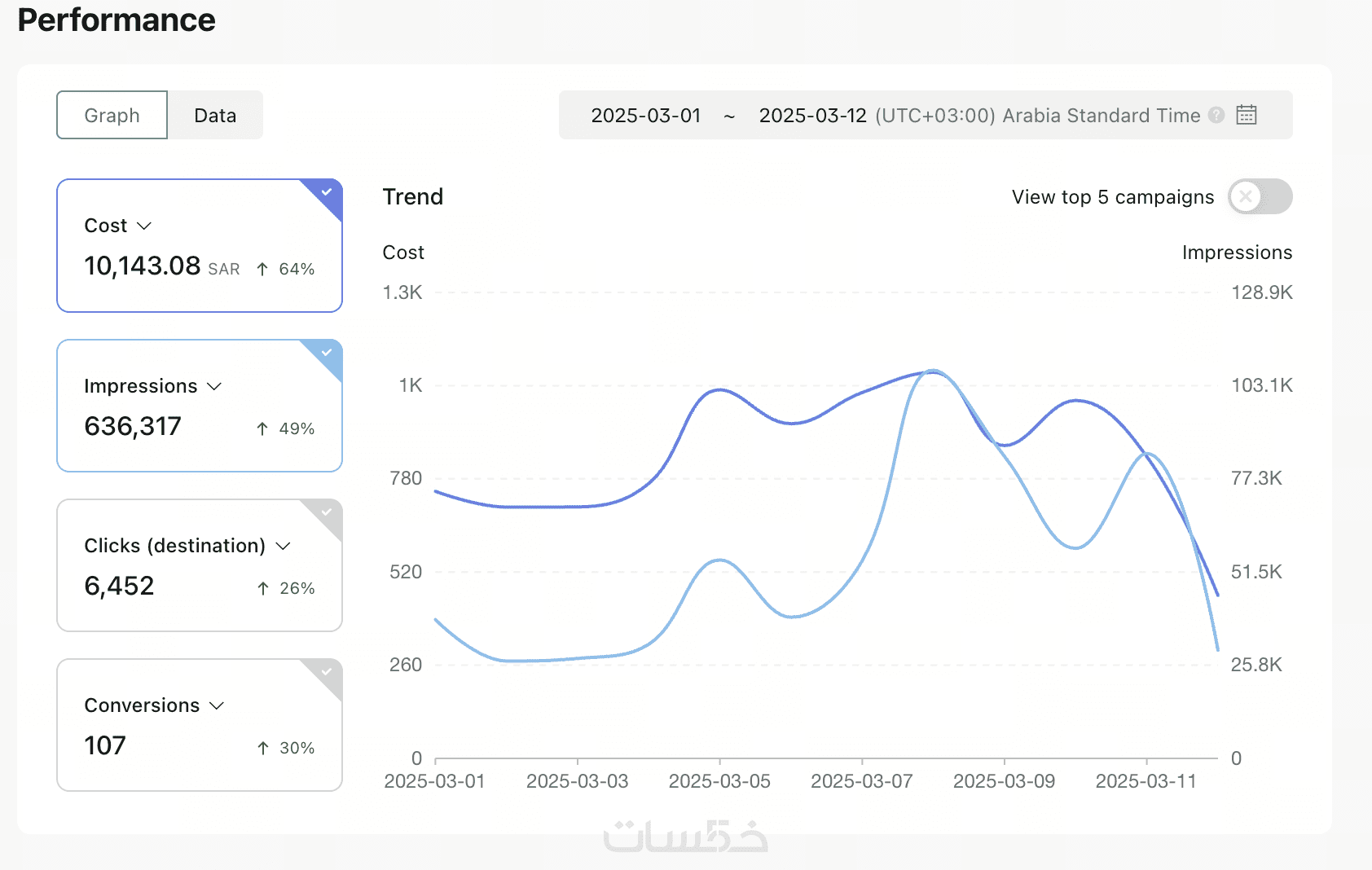
Task: Expand the Cost metric dropdown chevron
Action: click(144, 226)
